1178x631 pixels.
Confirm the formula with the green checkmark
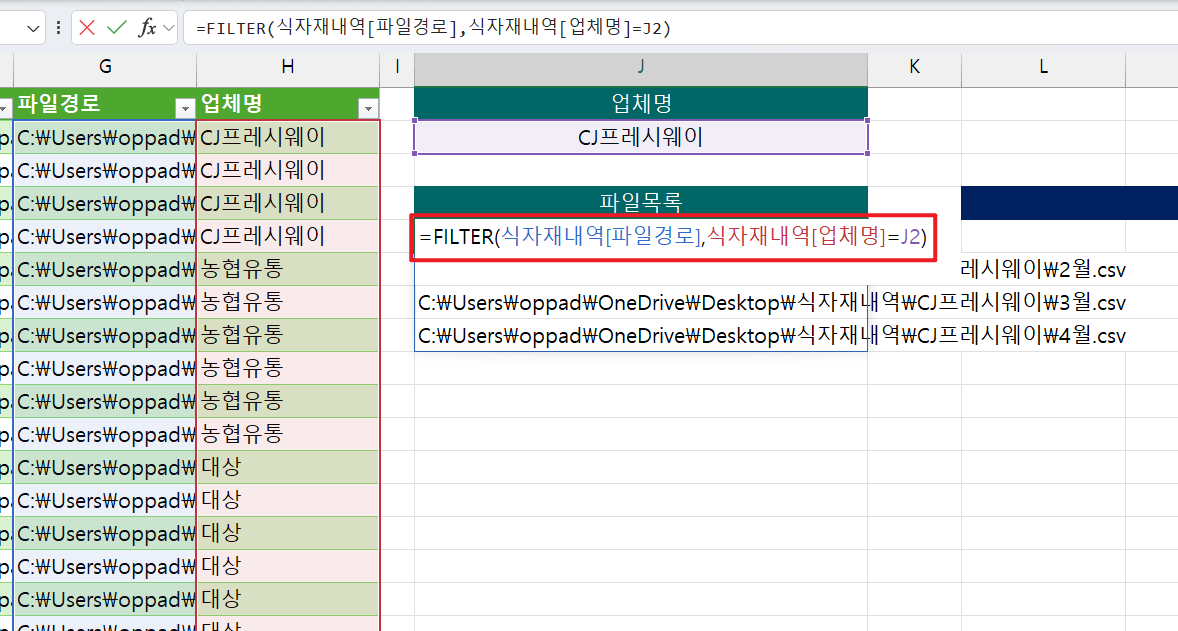(x=116, y=29)
